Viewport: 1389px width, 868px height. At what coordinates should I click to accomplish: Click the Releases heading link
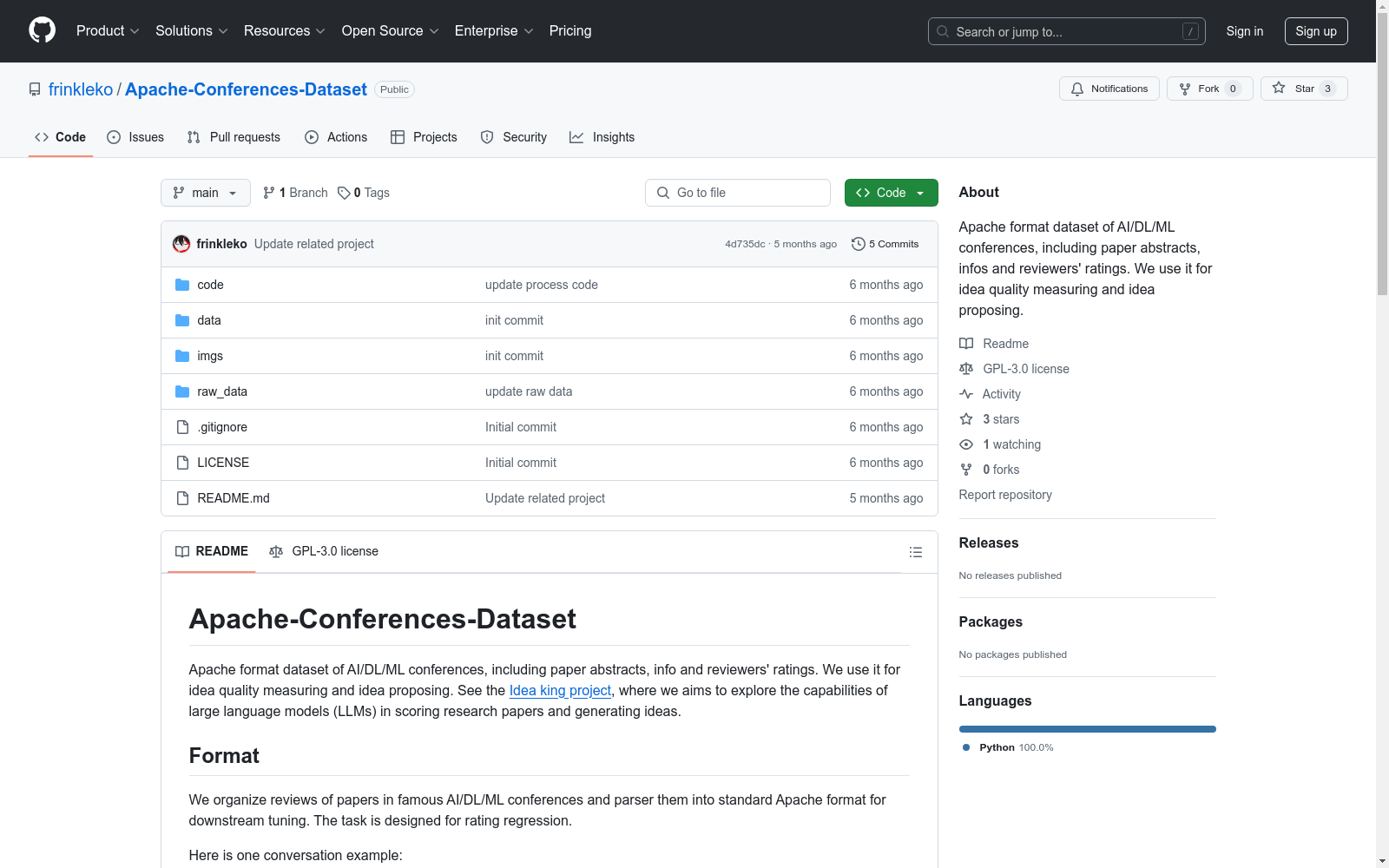[x=989, y=542]
